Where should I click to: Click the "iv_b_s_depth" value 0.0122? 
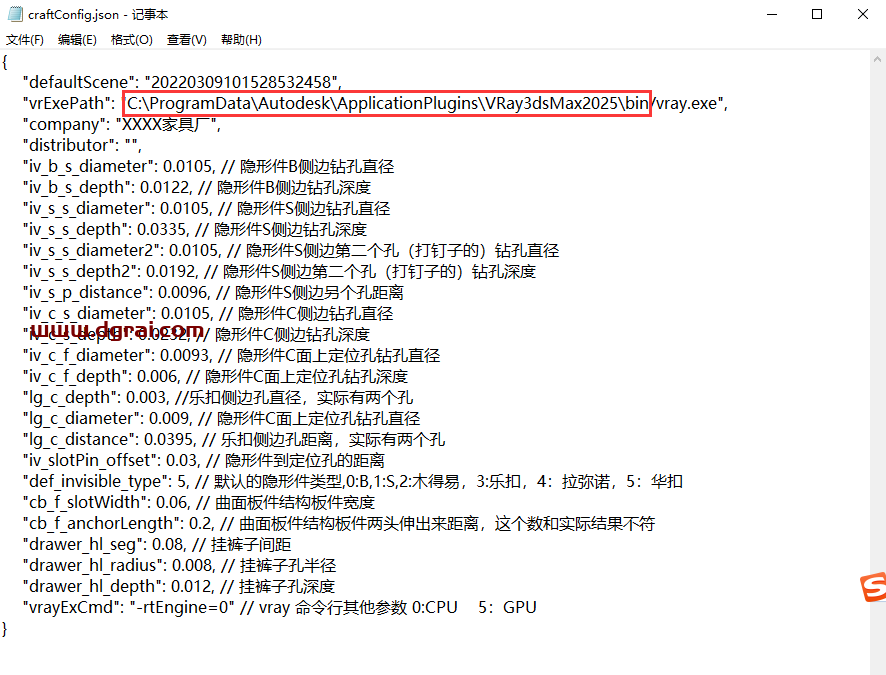click(166, 188)
